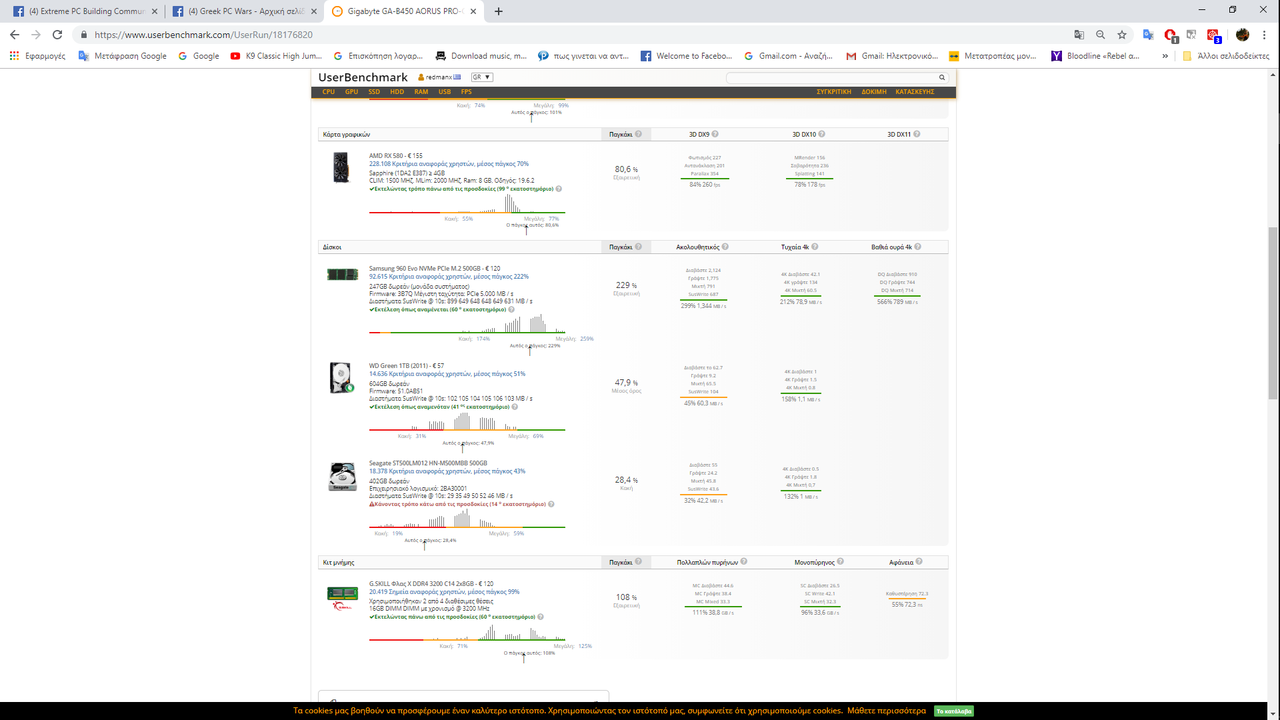Click the help icon next to 3D DX10
Image resolution: width=1280 pixels, height=720 pixels.
coord(823,134)
